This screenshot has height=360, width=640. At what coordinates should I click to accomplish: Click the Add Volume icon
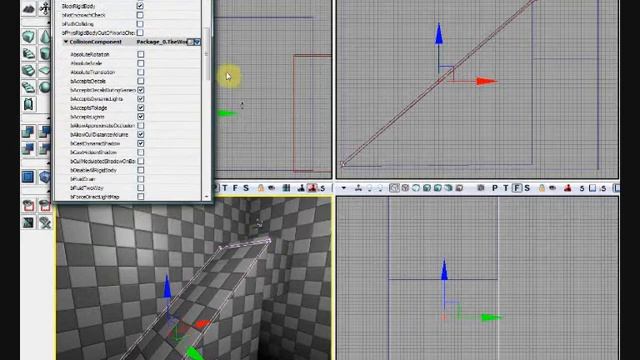pyautogui.click(x=45, y=177)
